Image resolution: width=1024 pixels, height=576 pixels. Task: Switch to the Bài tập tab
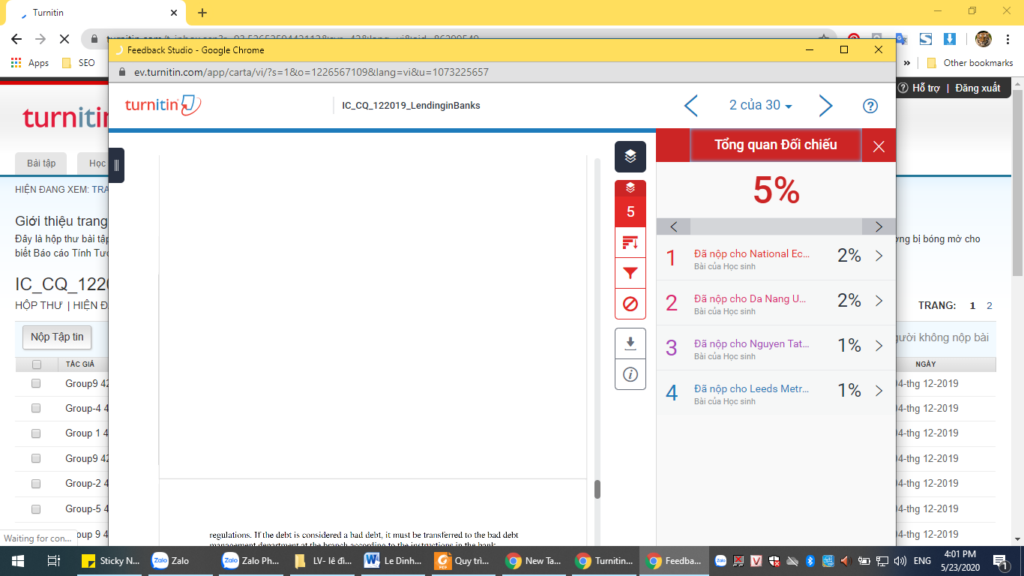[x=42, y=163]
